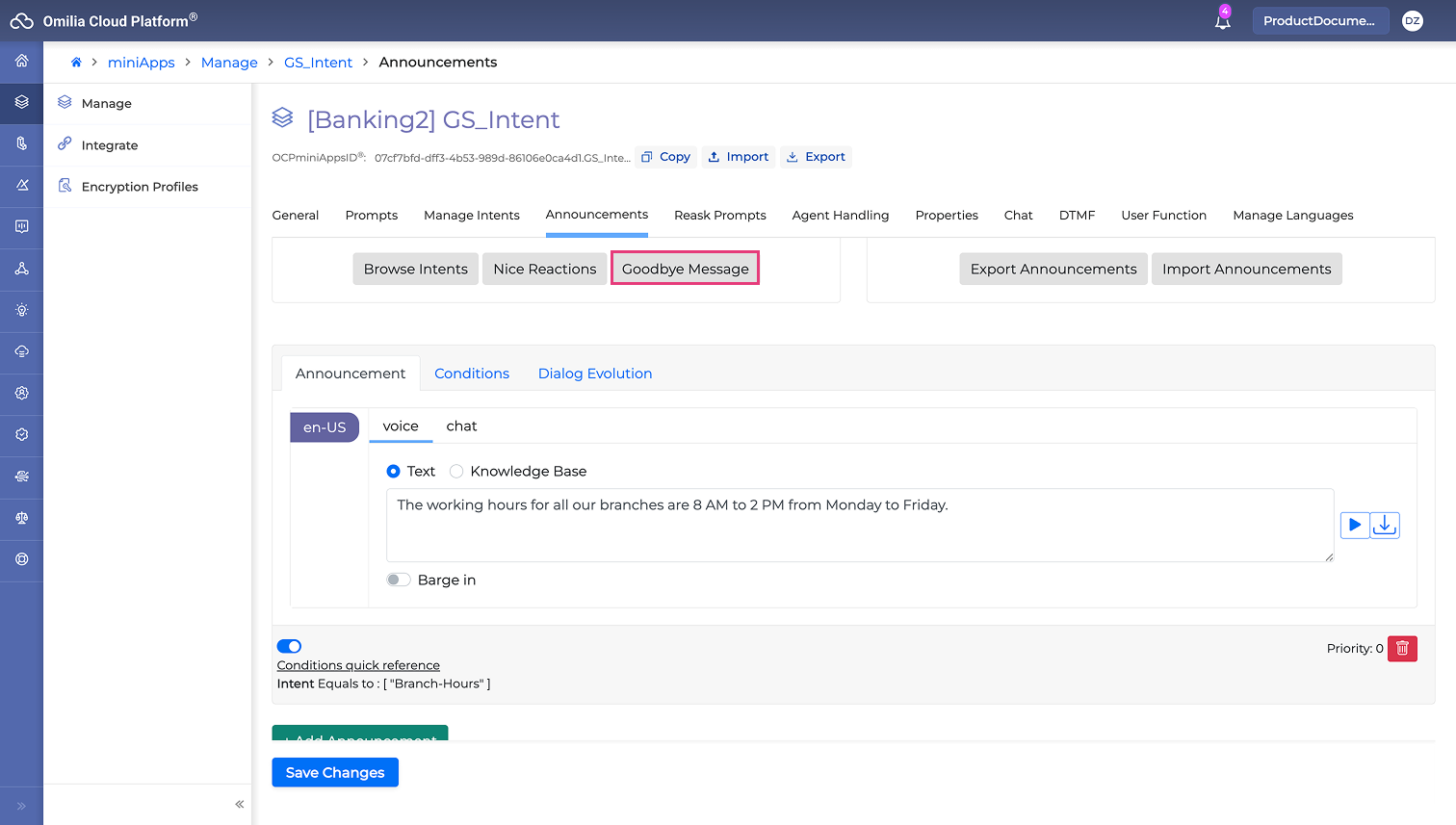
Task: Play the announcement text audio
Action: click(x=1354, y=525)
